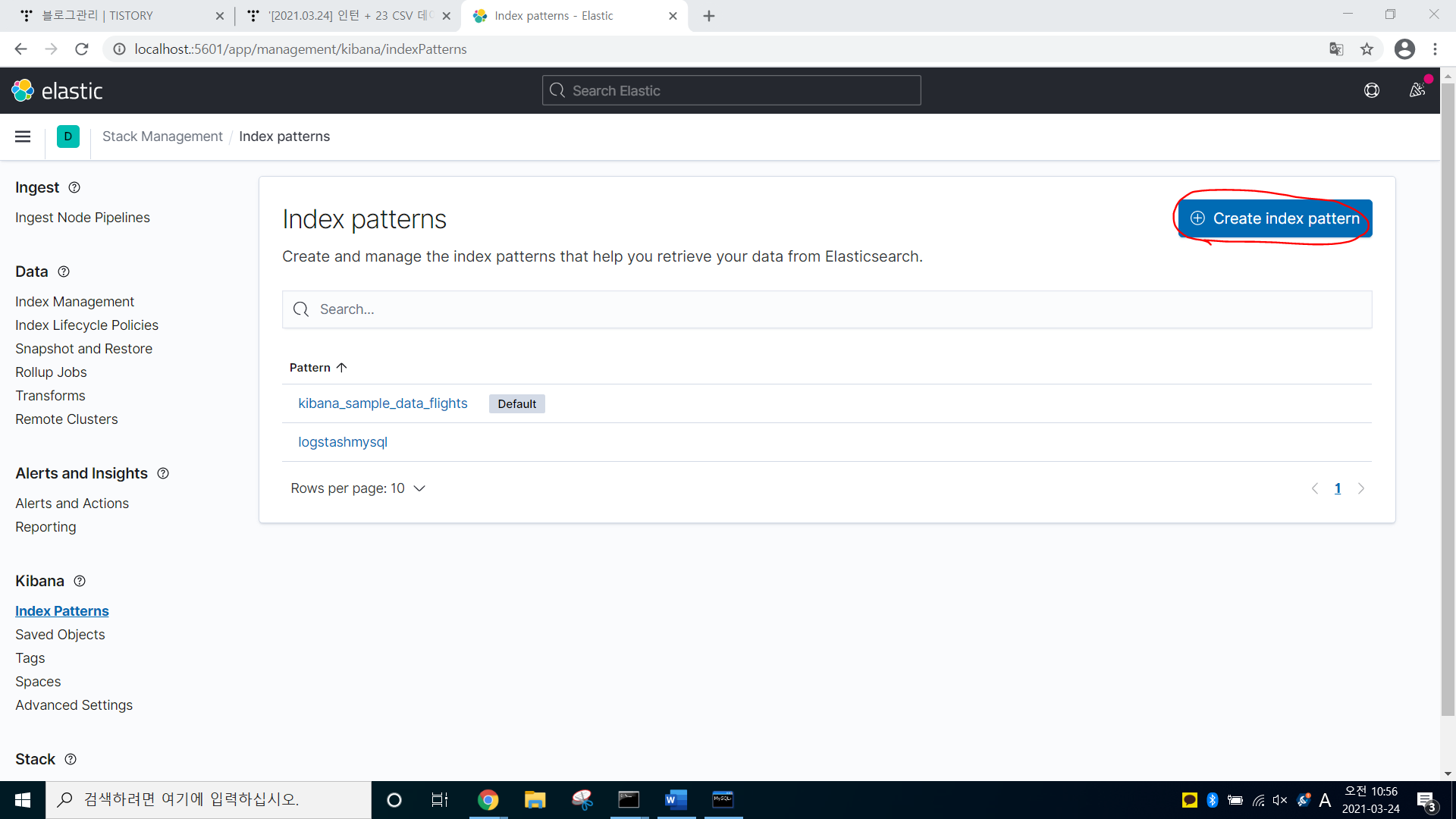Open the newsfeed icon with notification dot
This screenshot has width=1456, height=819.
pos(1417,90)
